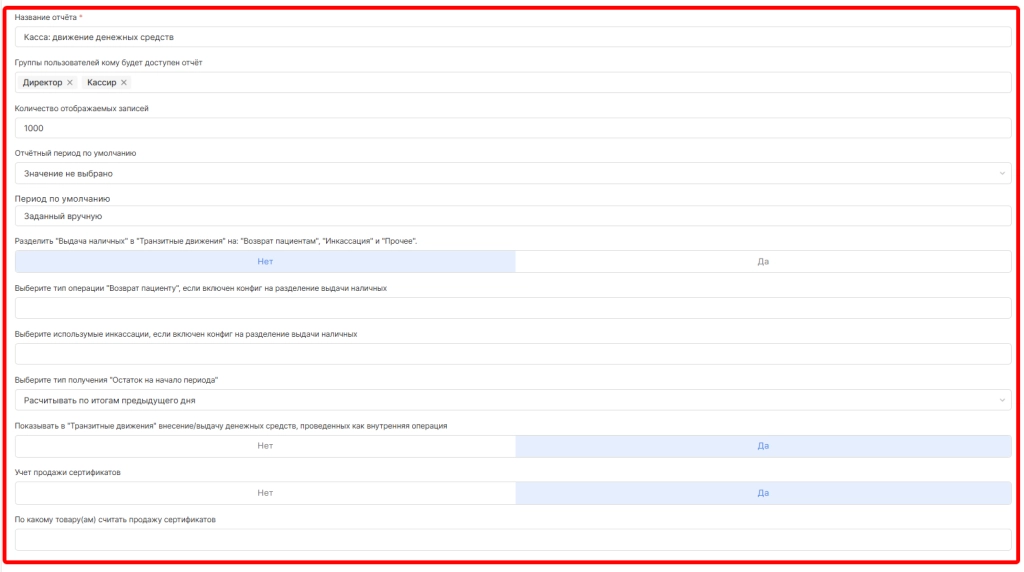Open the Возврат пациенту operation type selector
The height and width of the screenshot is (572, 1024).
coord(512,308)
